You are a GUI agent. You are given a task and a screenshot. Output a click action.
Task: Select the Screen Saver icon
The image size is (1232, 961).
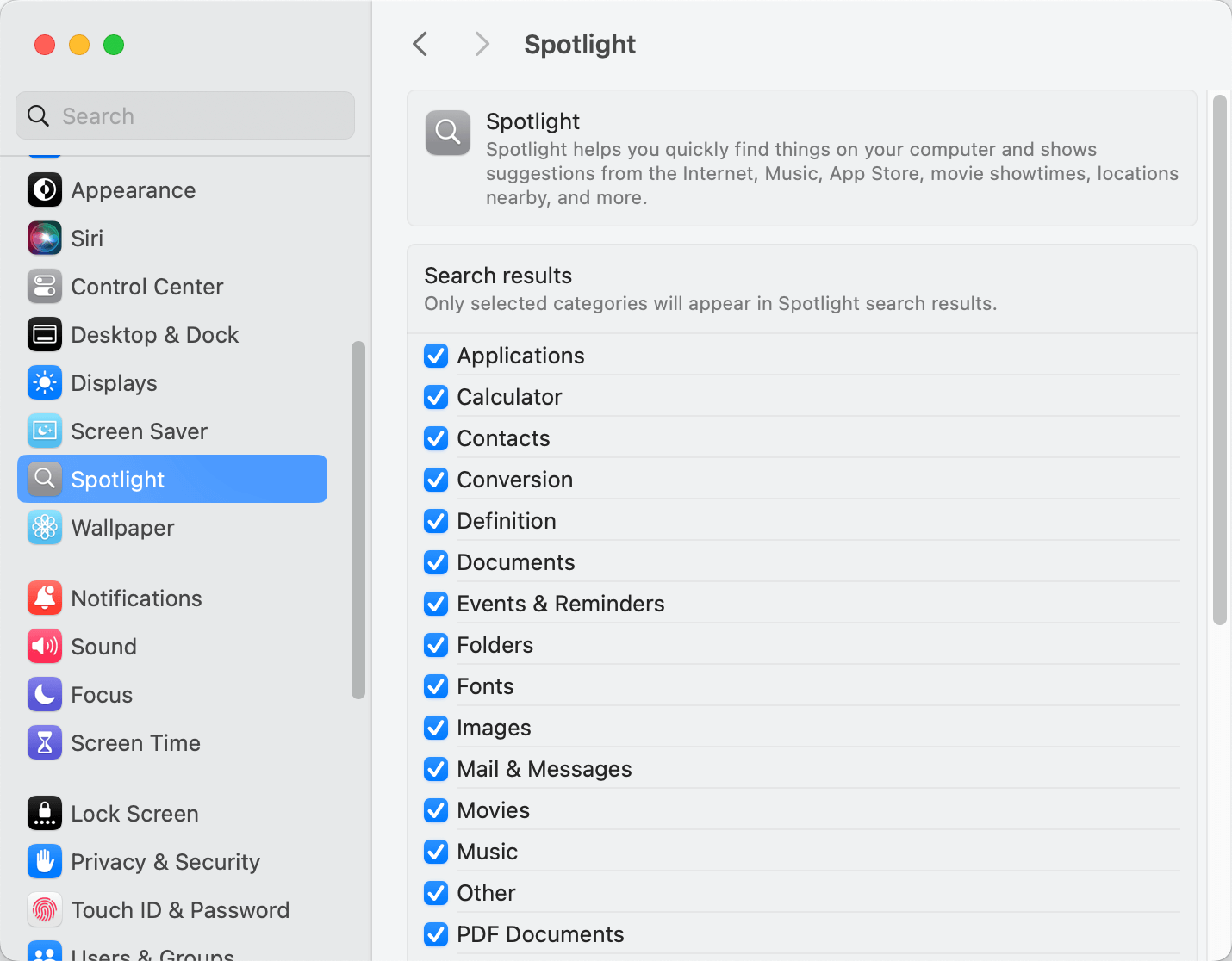[44, 431]
